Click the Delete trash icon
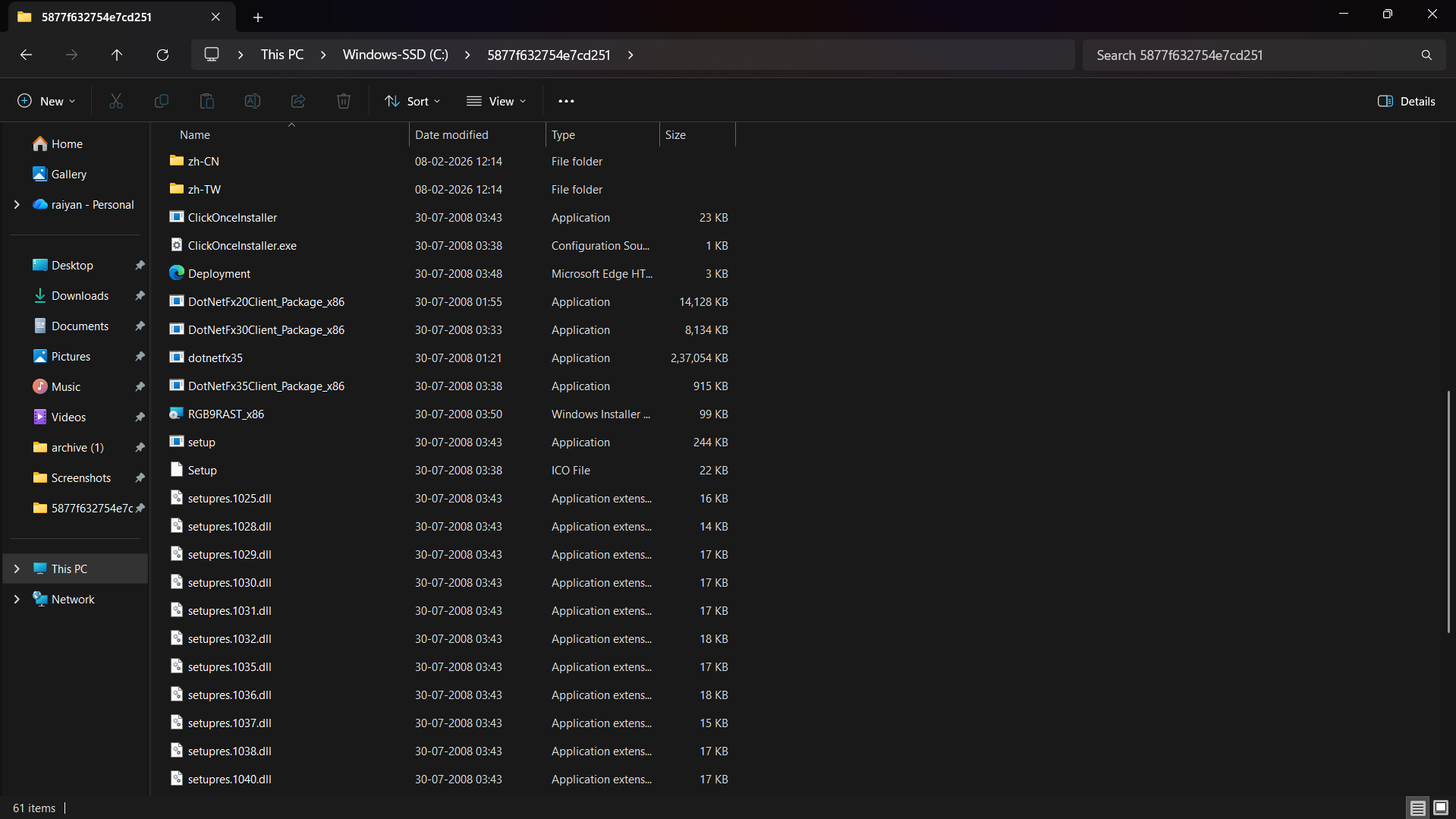 344,101
